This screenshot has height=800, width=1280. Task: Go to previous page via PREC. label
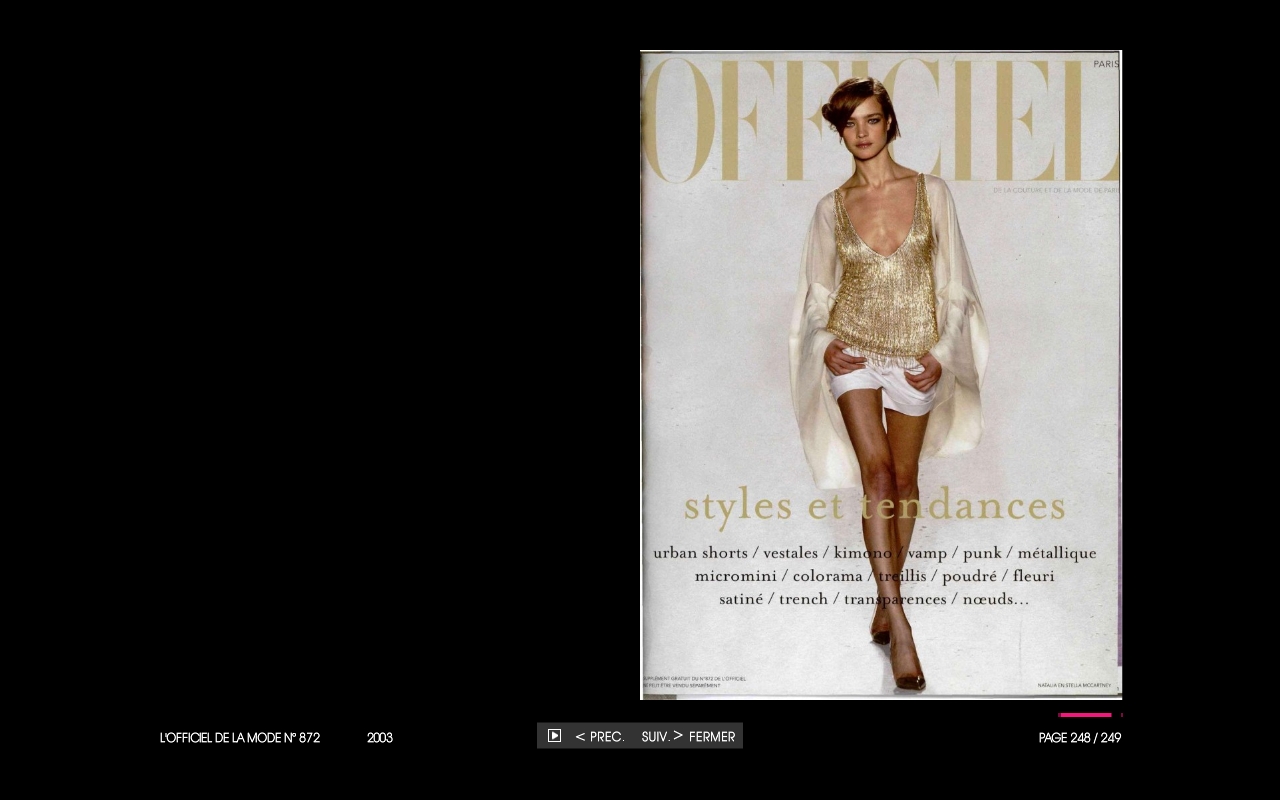point(607,737)
